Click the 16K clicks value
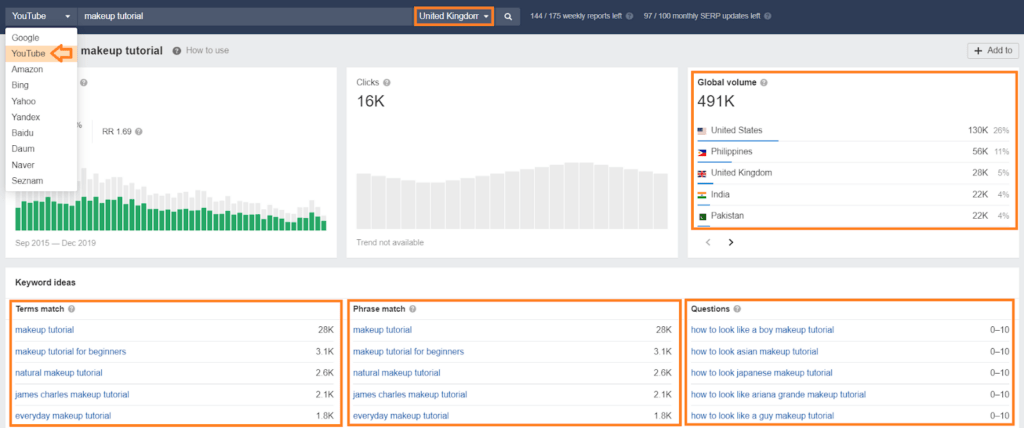The image size is (1024, 428). (370, 101)
